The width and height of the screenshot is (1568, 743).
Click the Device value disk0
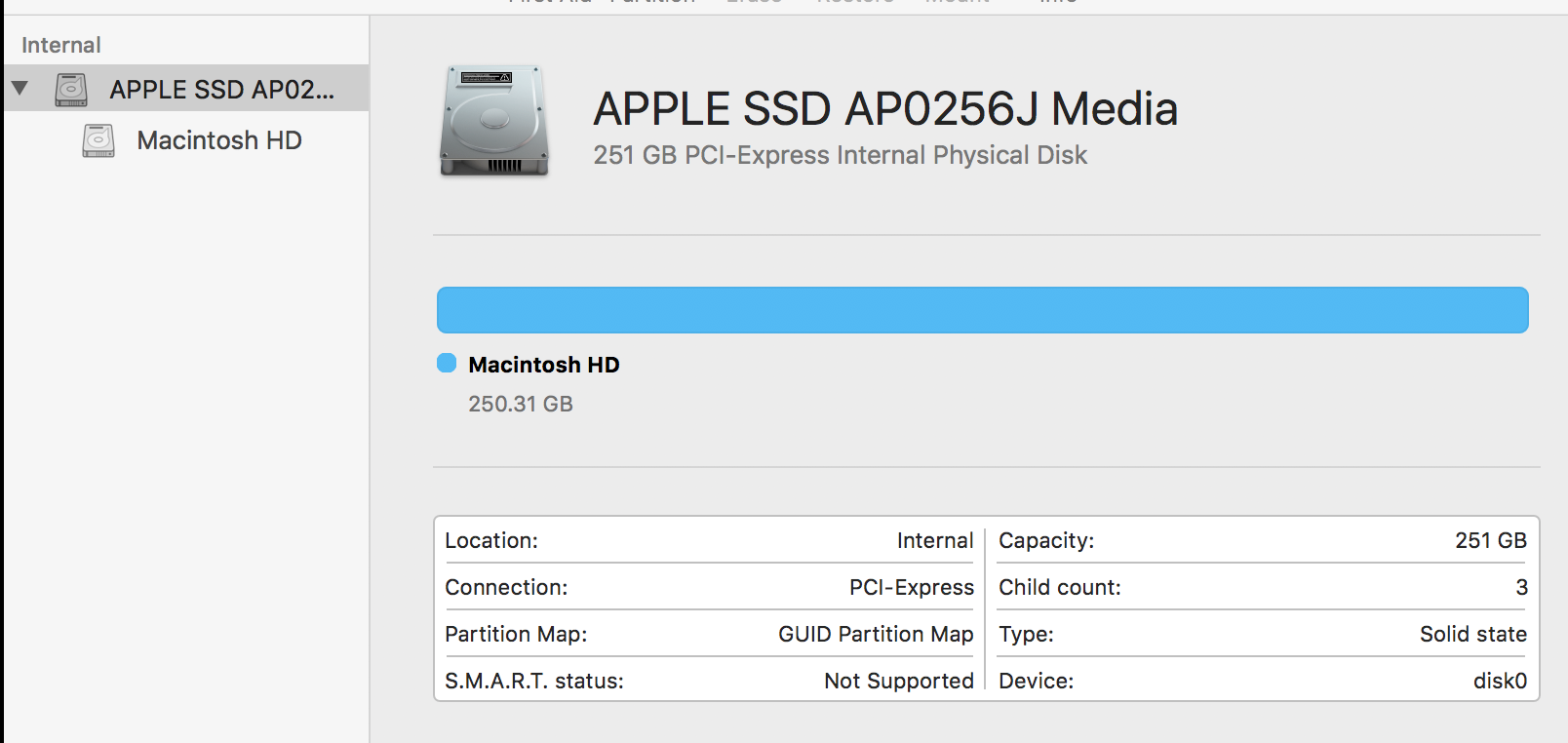(x=1500, y=681)
